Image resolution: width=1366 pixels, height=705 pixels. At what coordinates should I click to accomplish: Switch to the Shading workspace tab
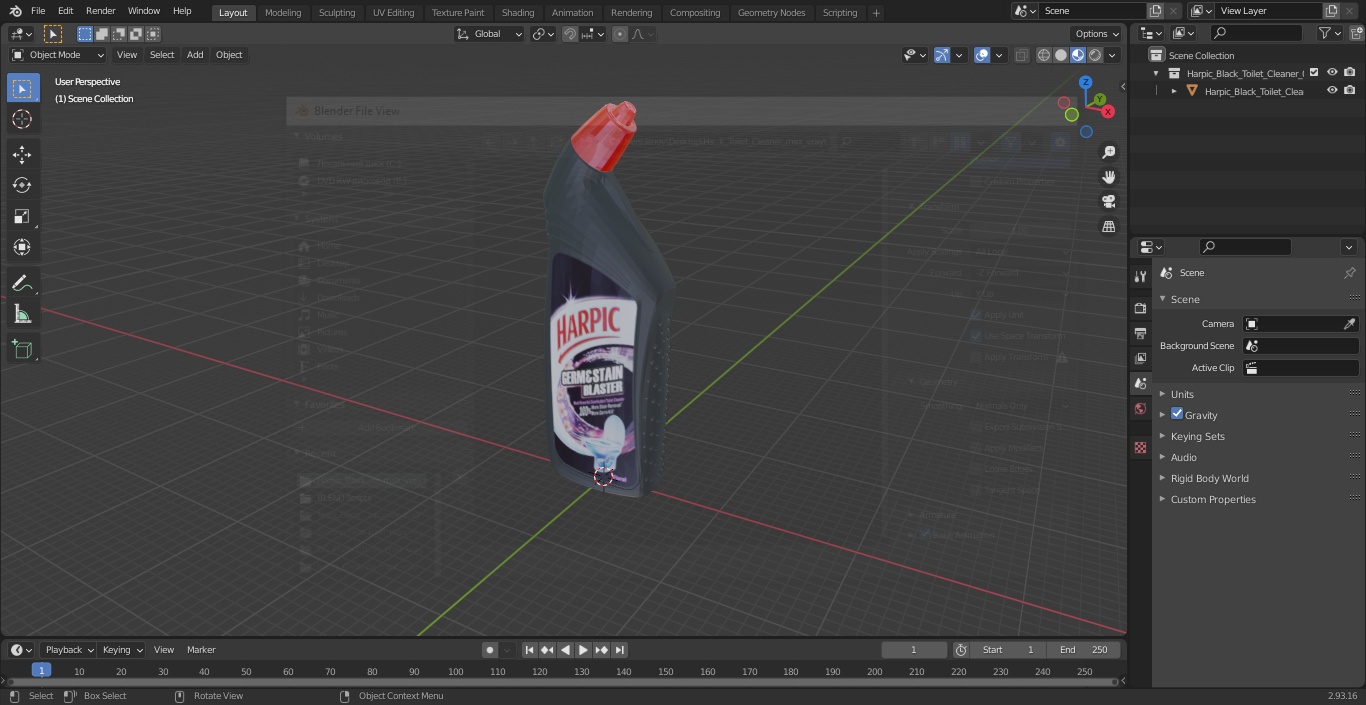pyautogui.click(x=518, y=12)
